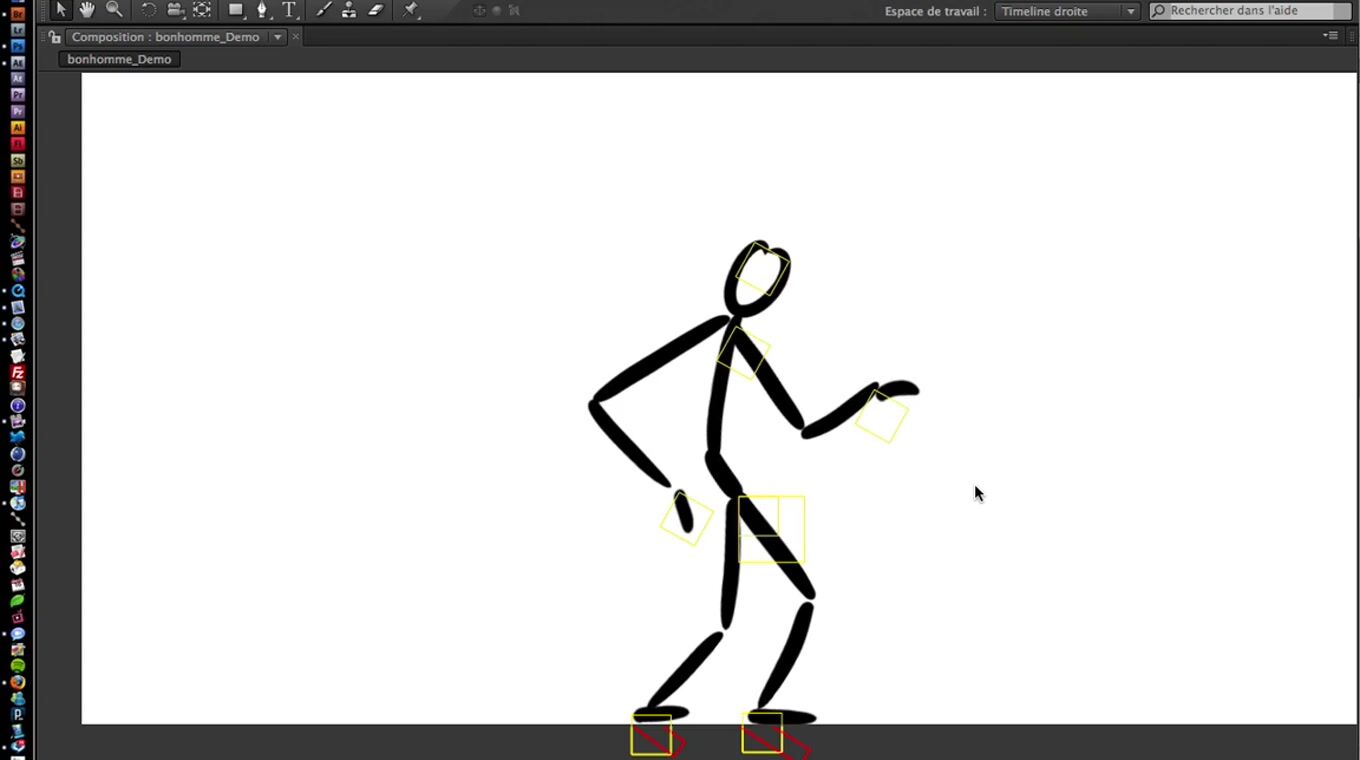The width and height of the screenshot is (1360, 760).
Task: Close the bonhomme_Demo composition panel
Action: (296, 37)
